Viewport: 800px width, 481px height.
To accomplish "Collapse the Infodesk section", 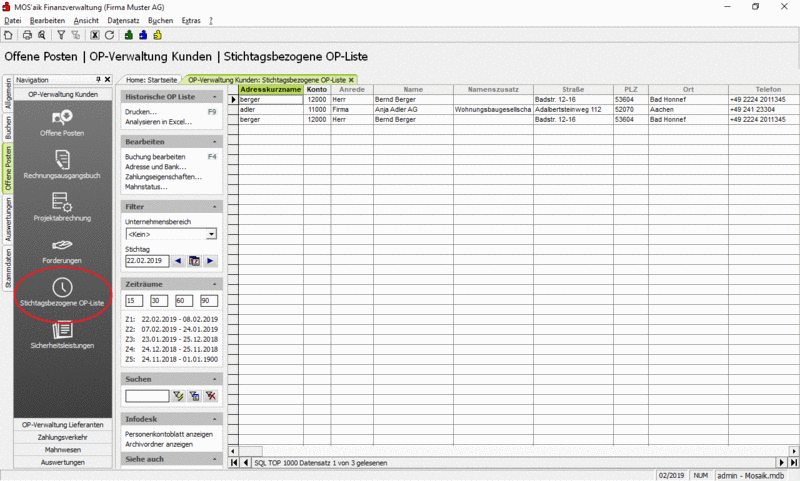I will (215, 419).
